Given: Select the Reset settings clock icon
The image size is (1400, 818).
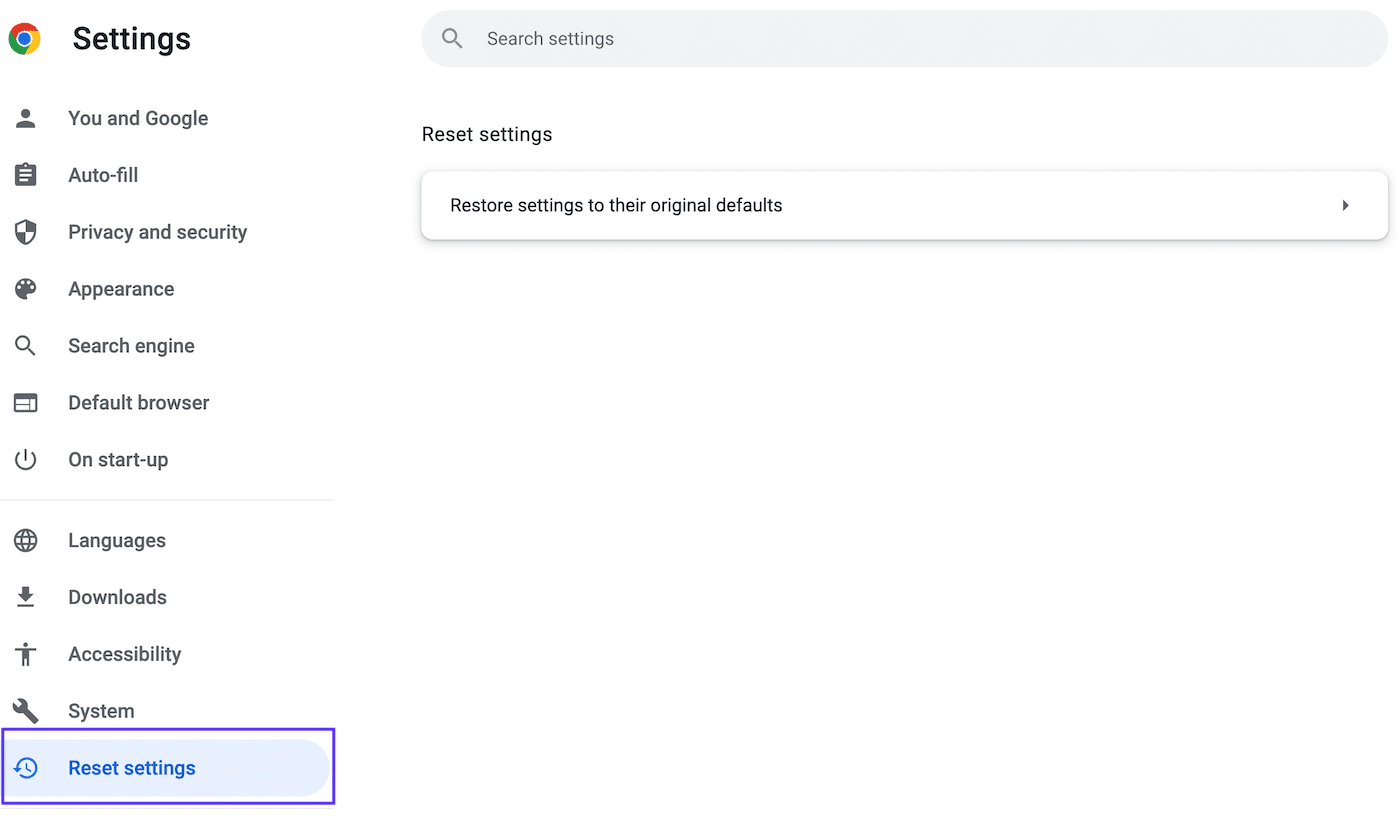Looking at the screenshot, I should tap(25, 767).
